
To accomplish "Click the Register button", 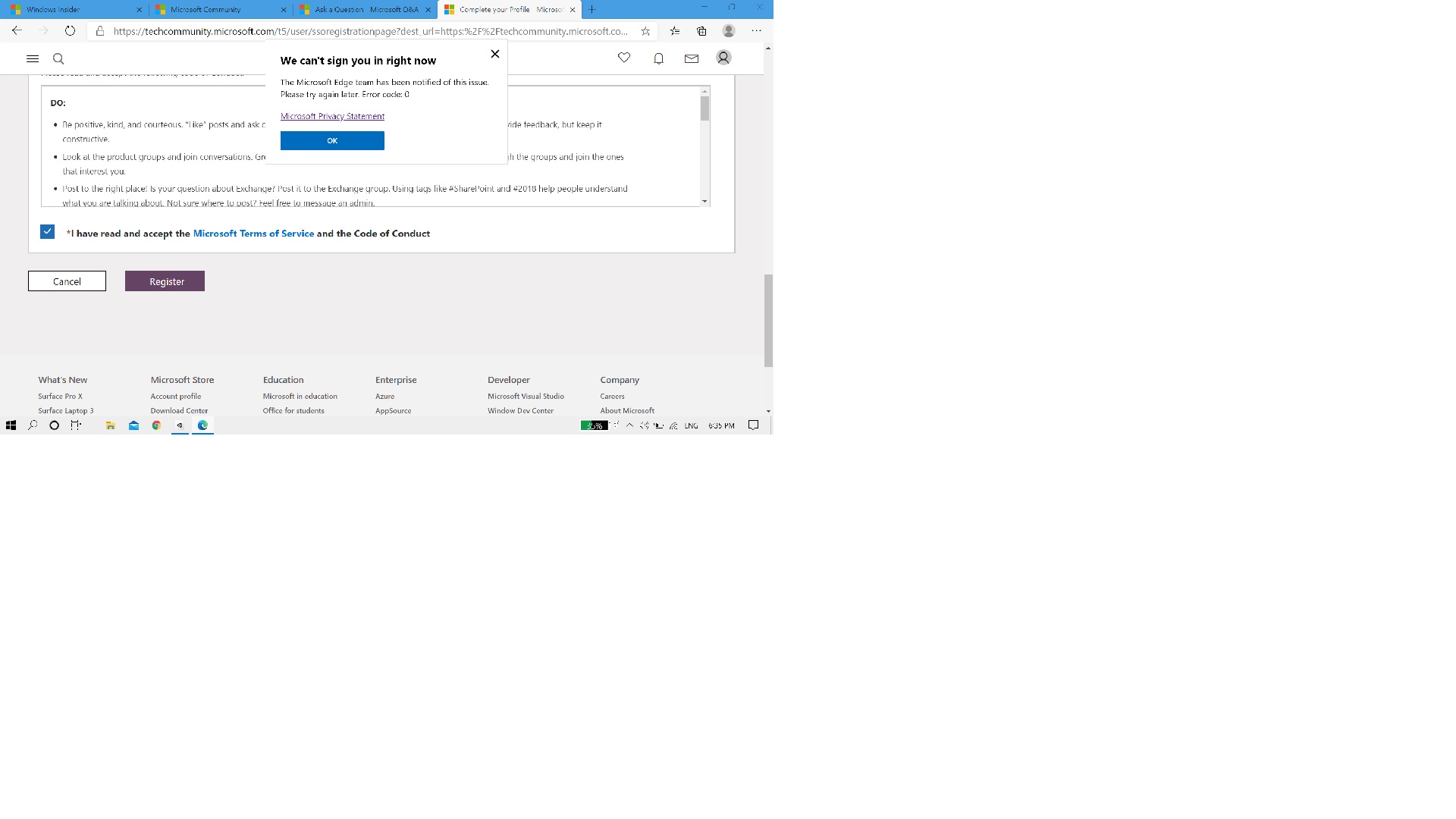I will coord(165,281).
